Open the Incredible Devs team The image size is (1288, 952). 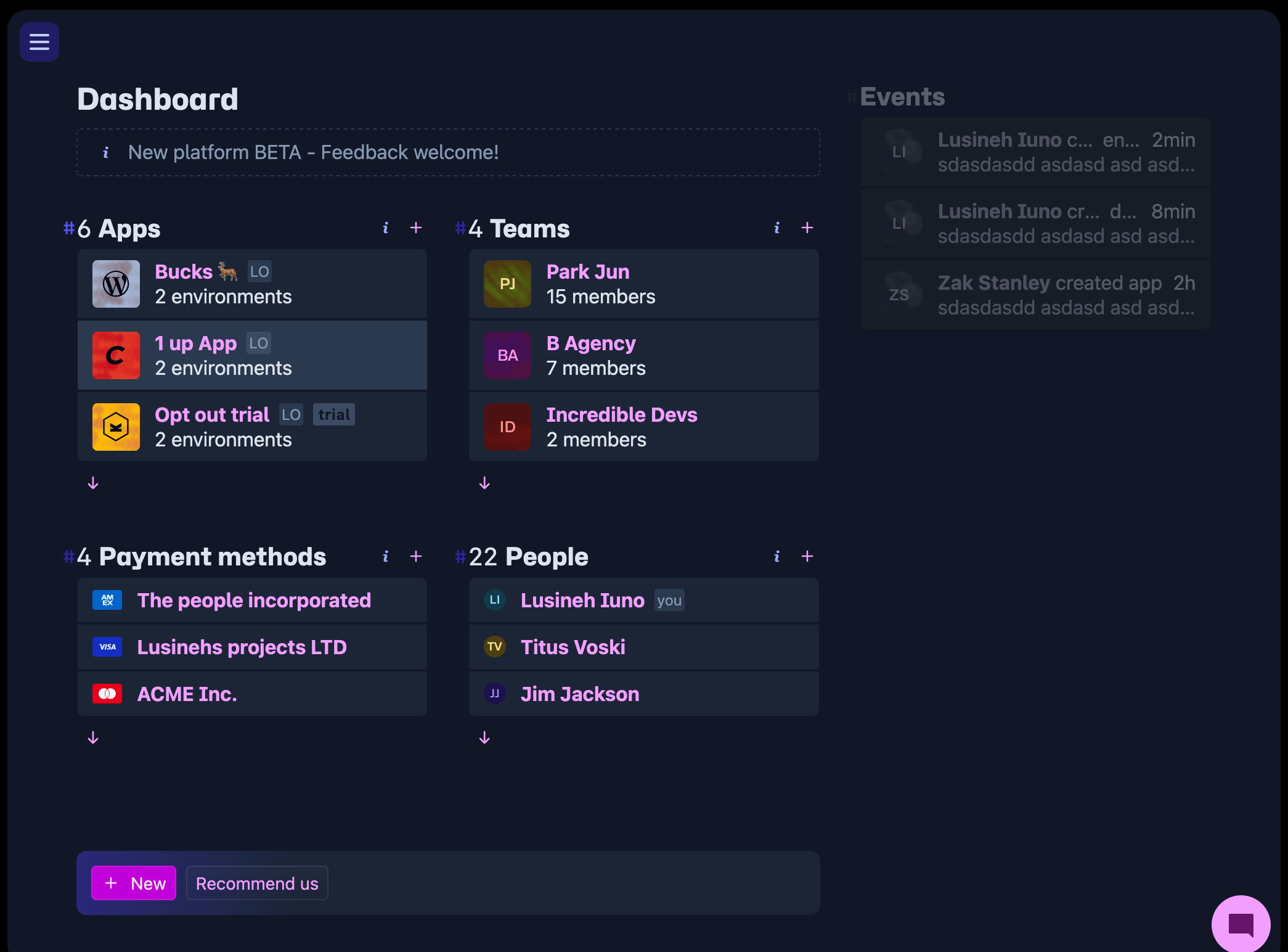621,415
